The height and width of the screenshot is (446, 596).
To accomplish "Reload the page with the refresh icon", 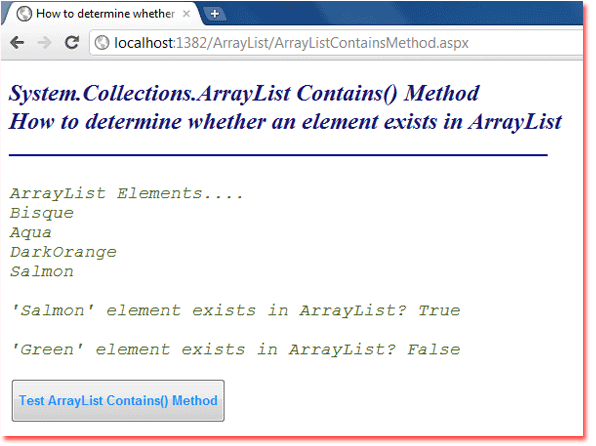I will coord(71,42).
